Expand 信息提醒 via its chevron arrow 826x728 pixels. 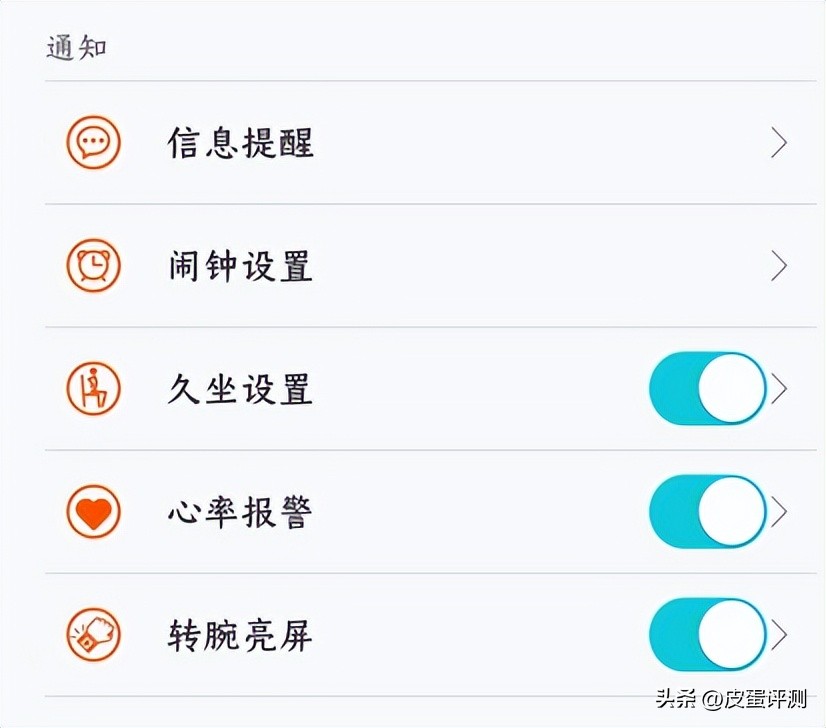[780, 143]
